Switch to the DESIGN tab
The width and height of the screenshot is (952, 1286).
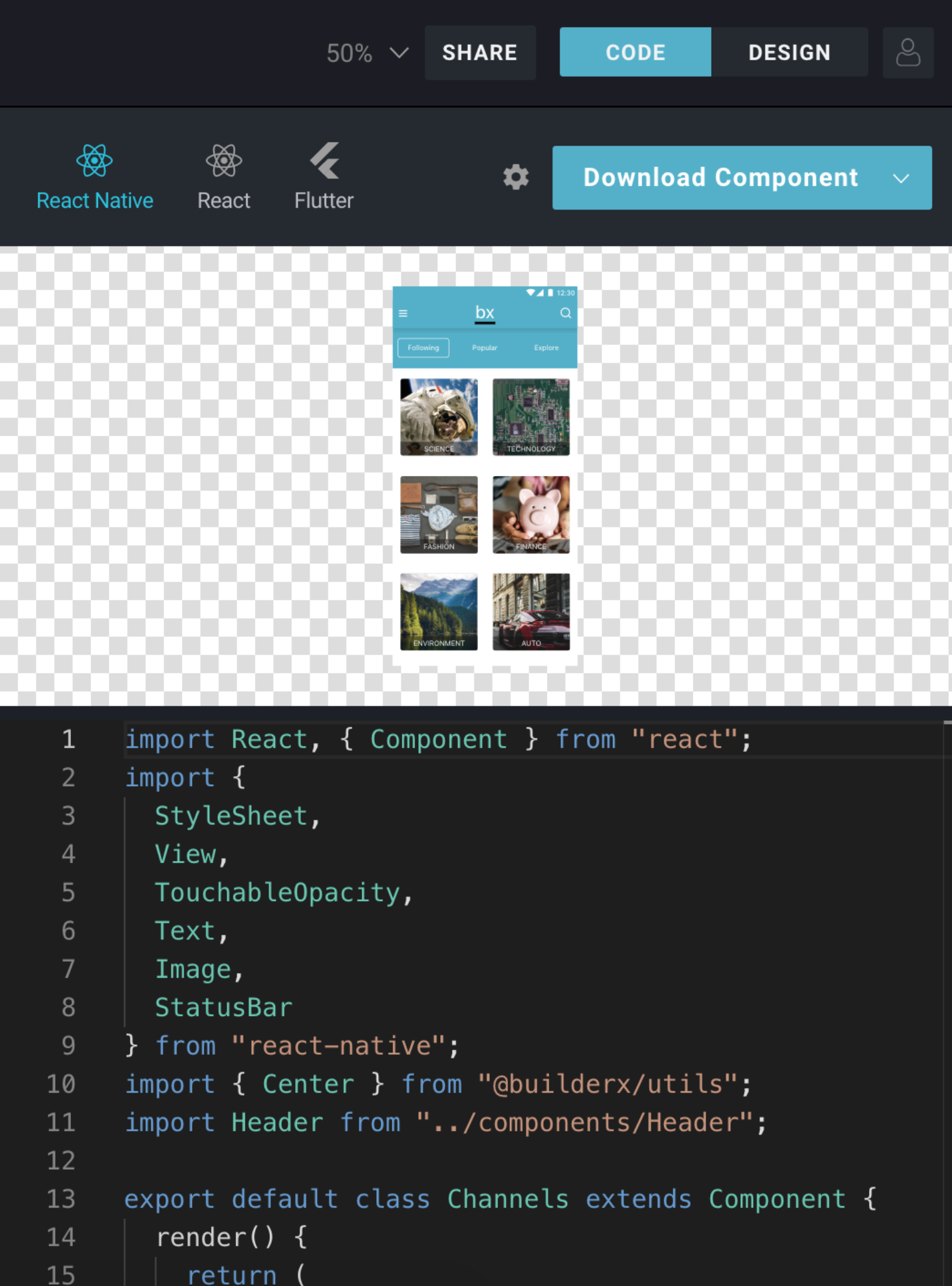789,52
